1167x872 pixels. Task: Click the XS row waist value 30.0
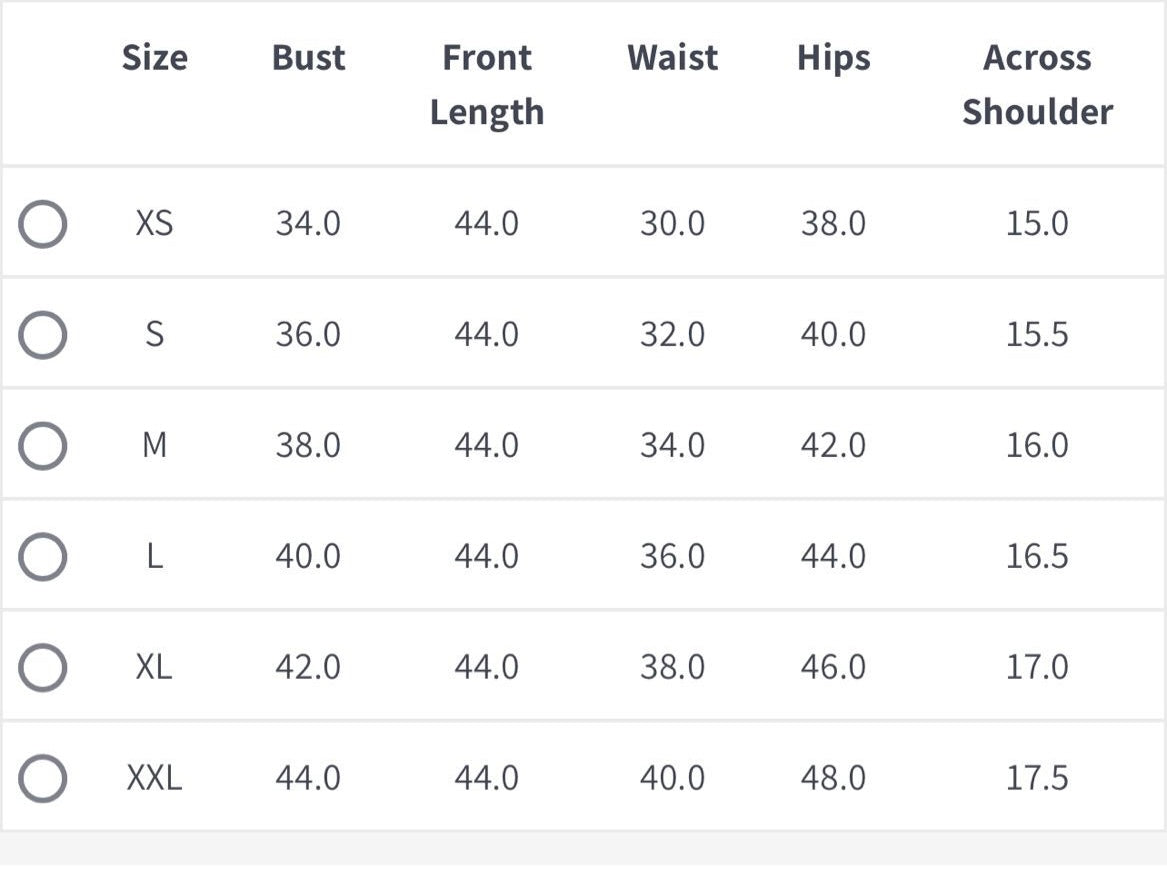coord(673,224)
